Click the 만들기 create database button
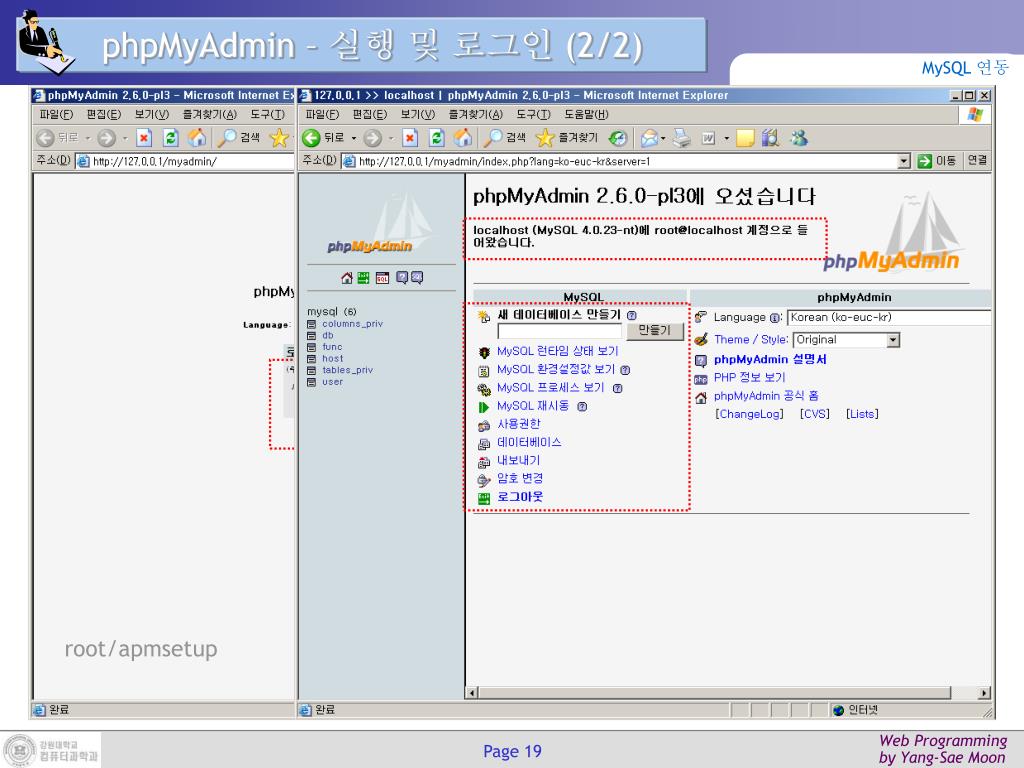This screenshot has height=768, width=1024. click(x=655, y=330)
